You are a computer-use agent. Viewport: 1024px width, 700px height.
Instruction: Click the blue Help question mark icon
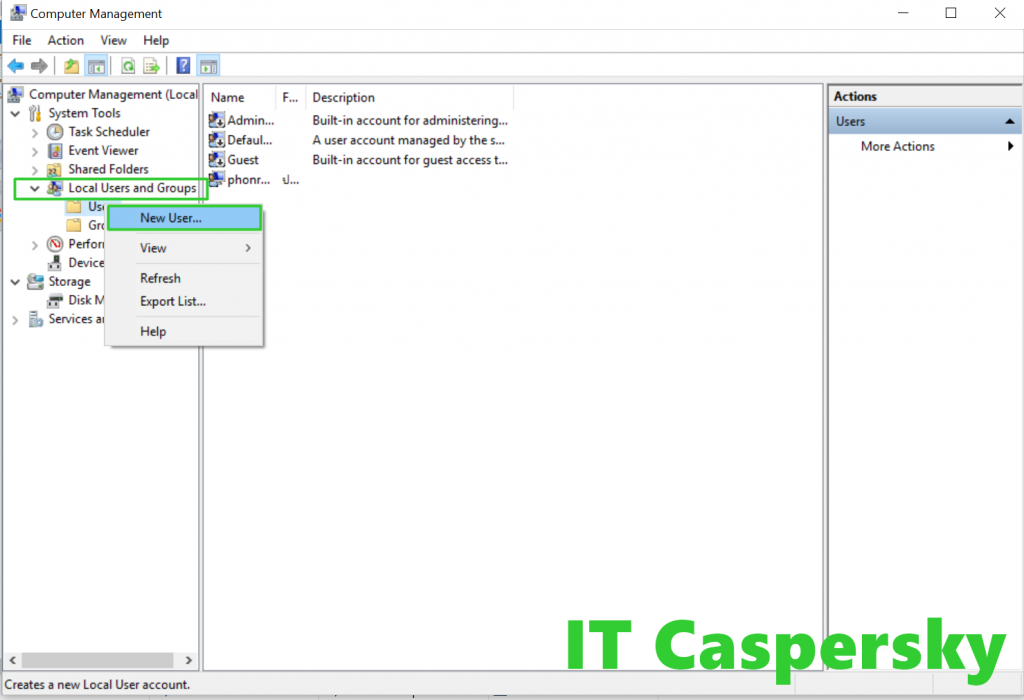click(x=184, y=66)
